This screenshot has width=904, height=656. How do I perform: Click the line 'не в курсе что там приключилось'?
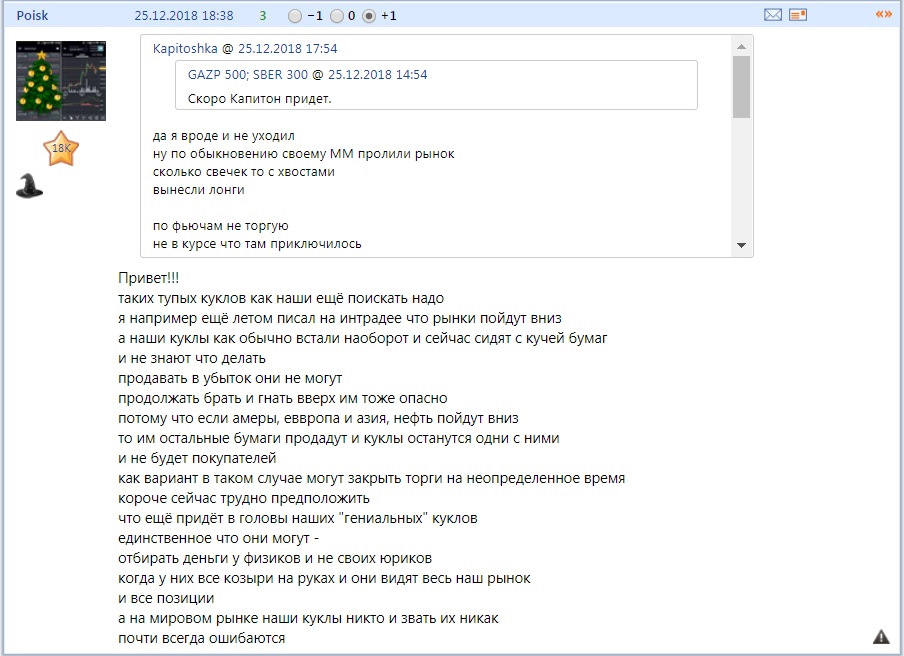tap(257, 244)
